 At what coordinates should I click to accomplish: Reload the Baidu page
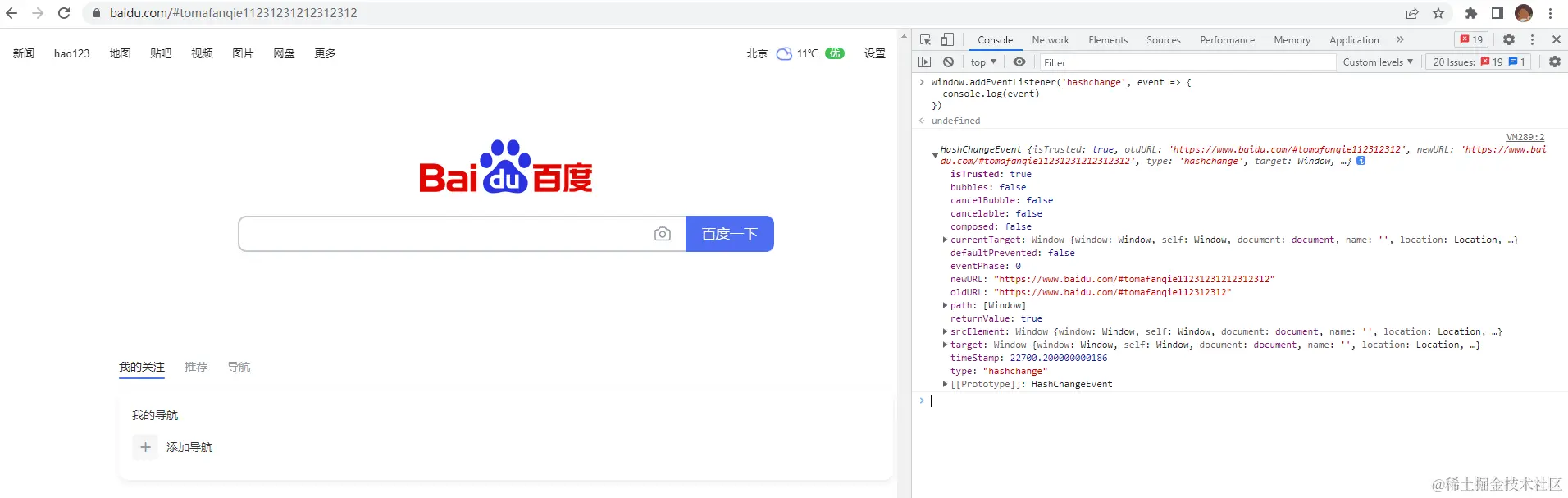point(64,13)
